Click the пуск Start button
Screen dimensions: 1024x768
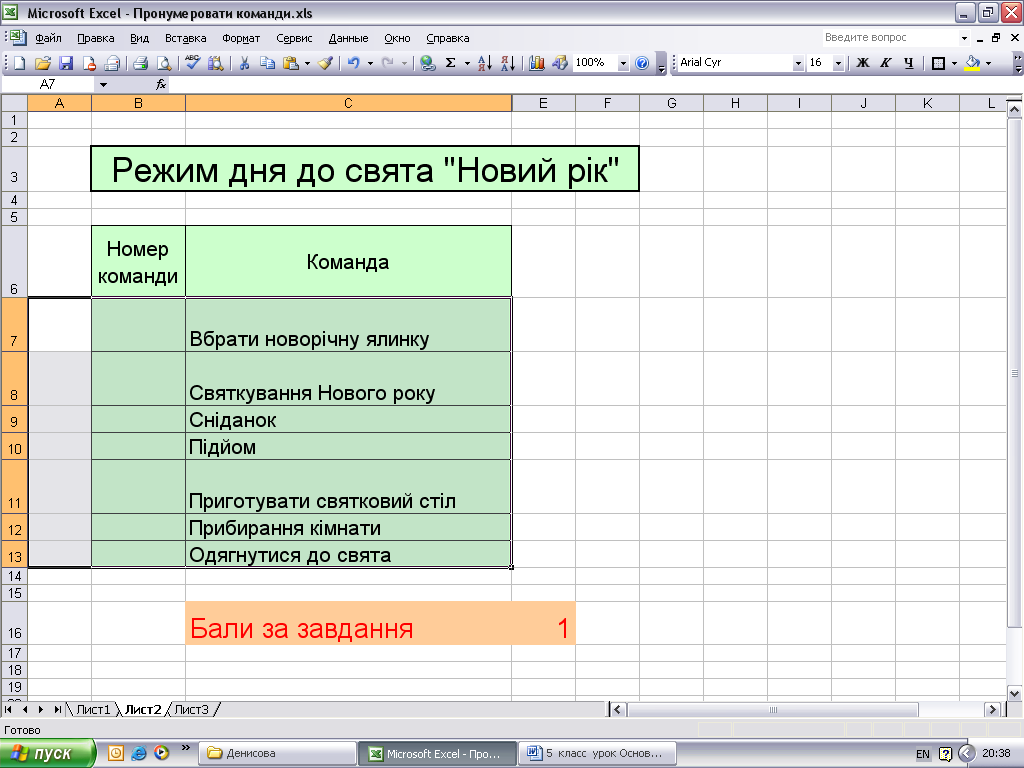(x=48, y=753)
